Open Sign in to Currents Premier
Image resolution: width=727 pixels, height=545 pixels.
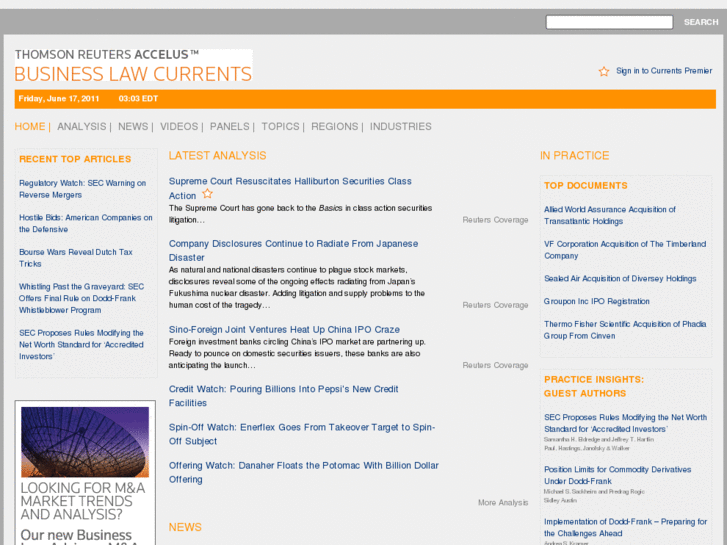tap(664, 71)
